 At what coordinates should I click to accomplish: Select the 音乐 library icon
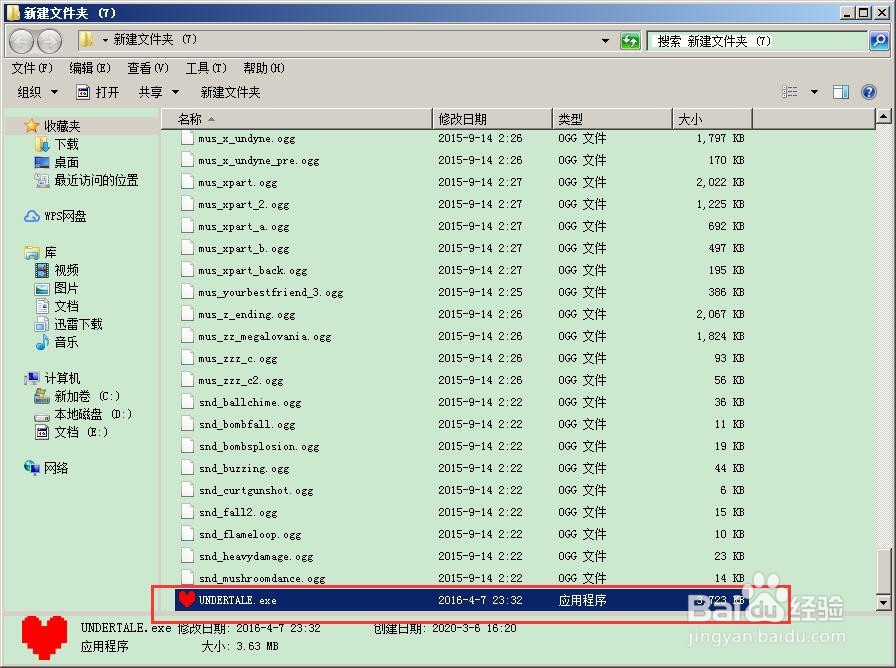42,342
